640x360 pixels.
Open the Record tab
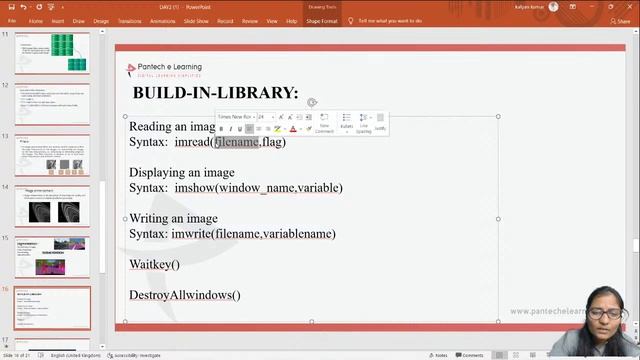point(225,21)
